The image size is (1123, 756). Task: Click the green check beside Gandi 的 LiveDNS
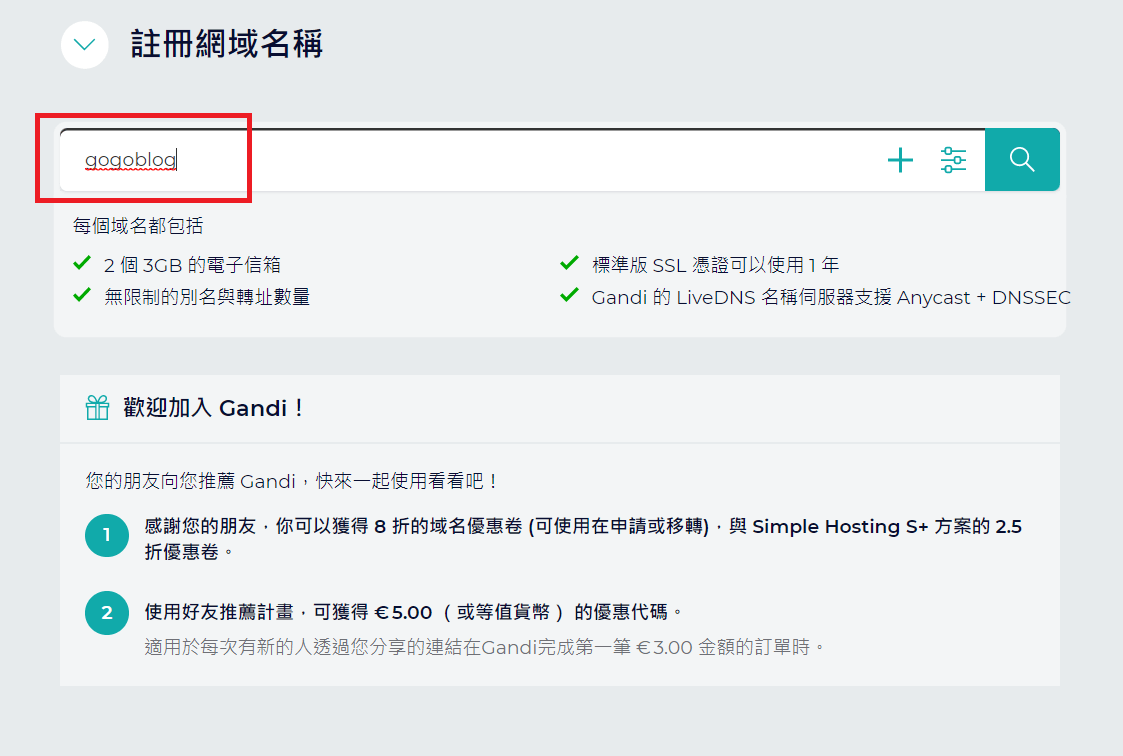[x=569, y=294]
